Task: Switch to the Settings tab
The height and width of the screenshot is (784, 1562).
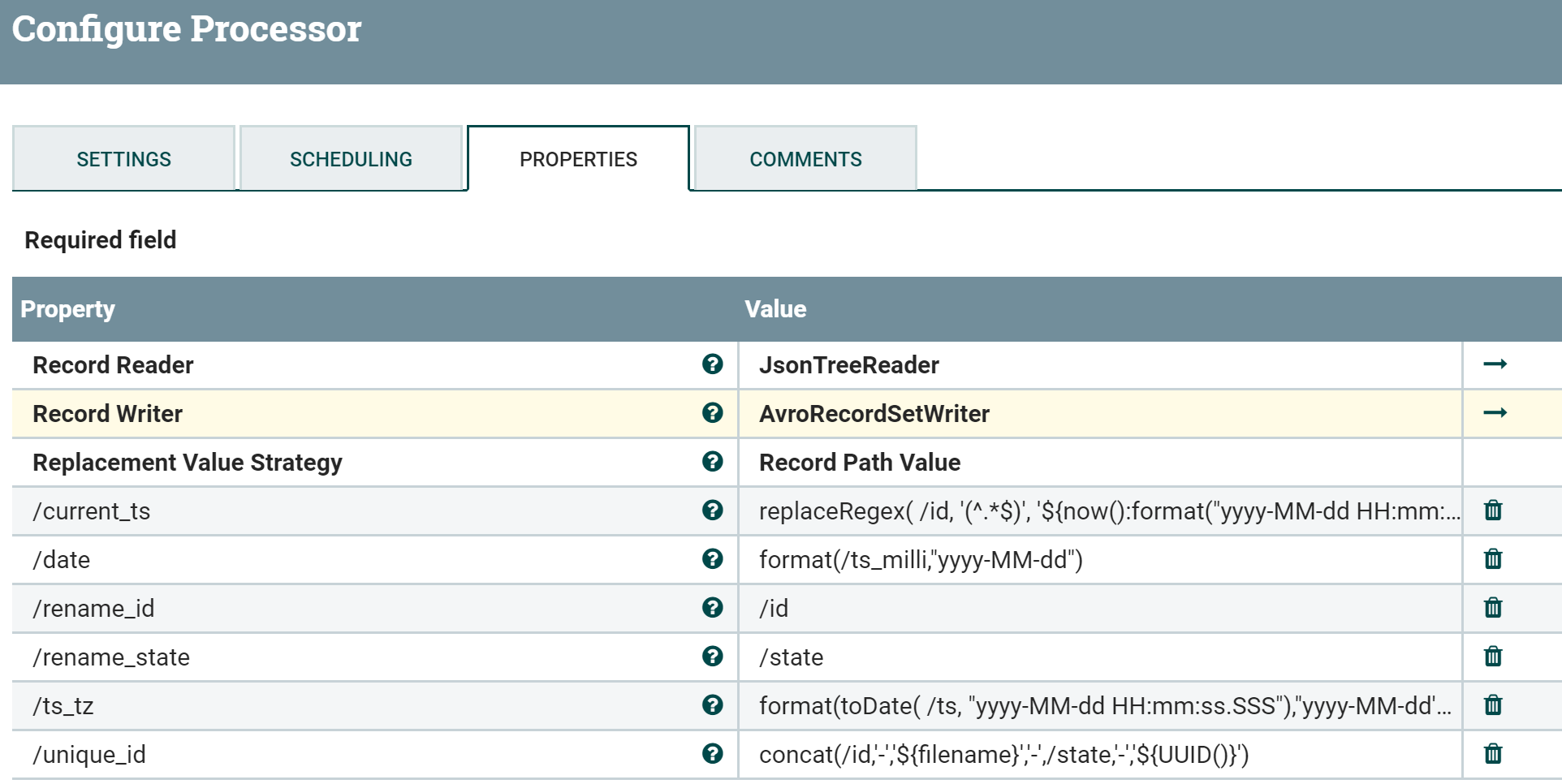Action: point(123,158)
